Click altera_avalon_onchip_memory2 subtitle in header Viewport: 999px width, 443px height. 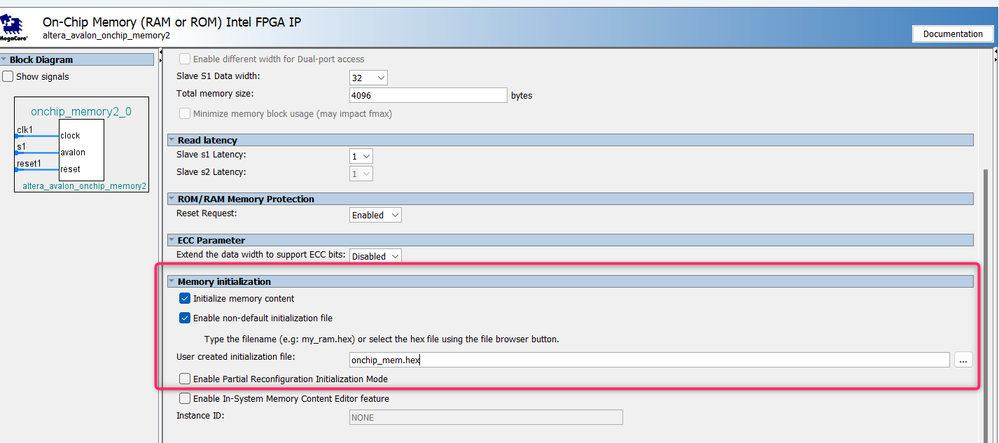[106, 36]
